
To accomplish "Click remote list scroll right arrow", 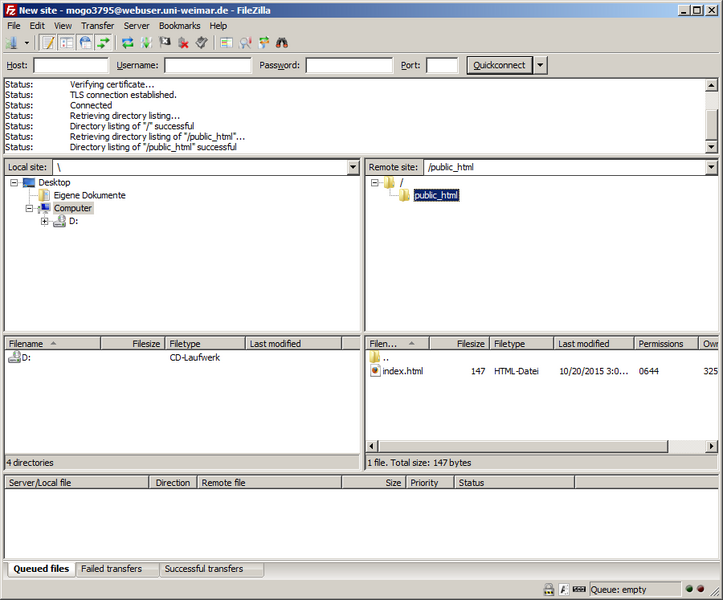I will 711,446.
